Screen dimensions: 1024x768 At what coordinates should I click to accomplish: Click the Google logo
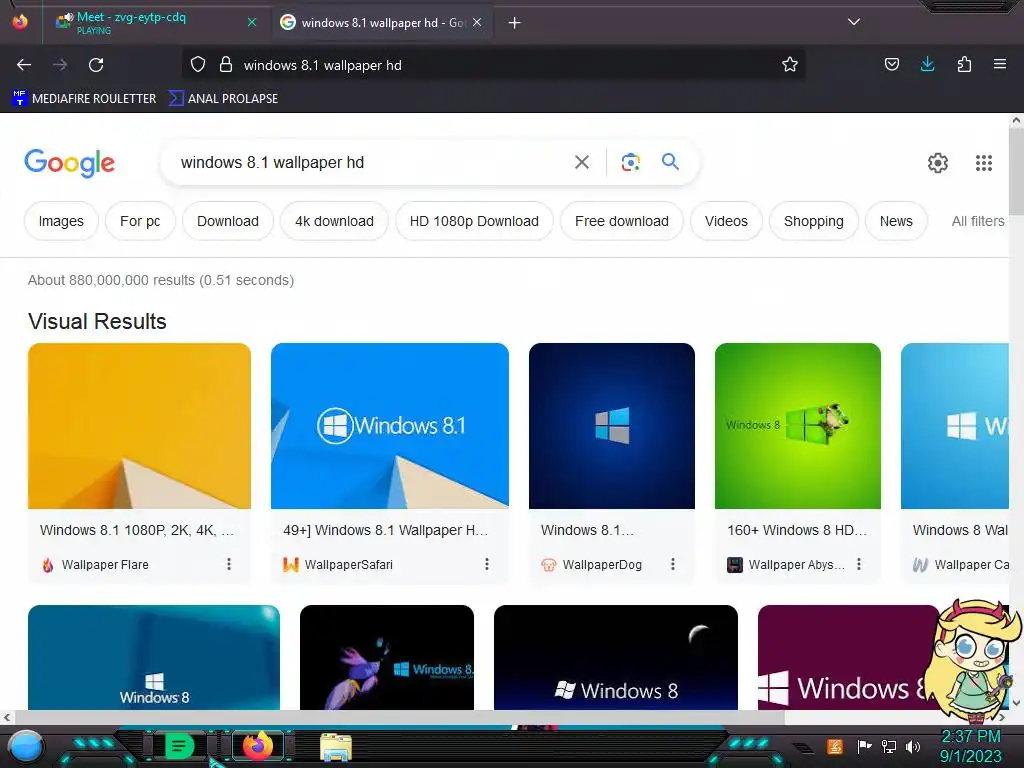pyautogui.click(x=69, y=163)
